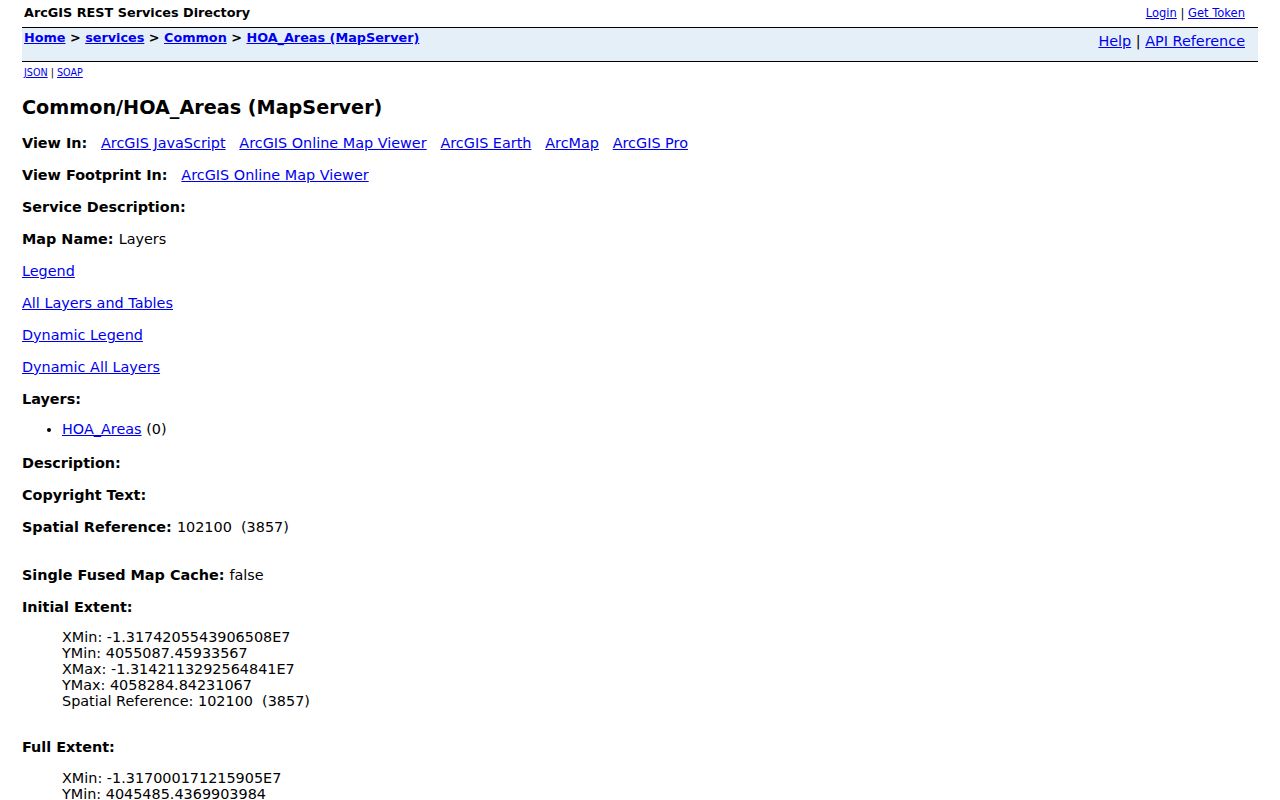The height and width of the screenshot is (800, 1280).
Task: Click the Full Extent XMin value
Action: coord(194,777)
